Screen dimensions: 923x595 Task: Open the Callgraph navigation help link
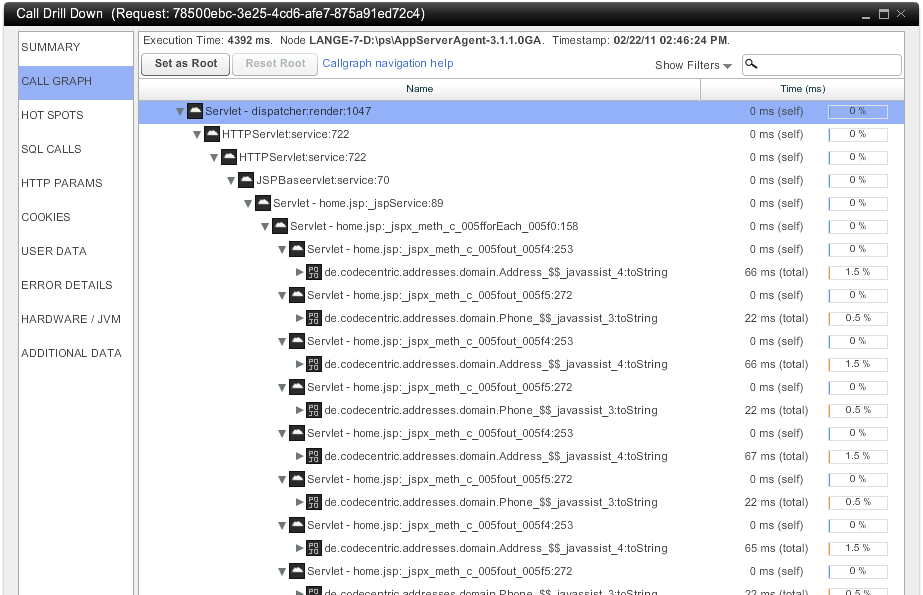[387, 63]
